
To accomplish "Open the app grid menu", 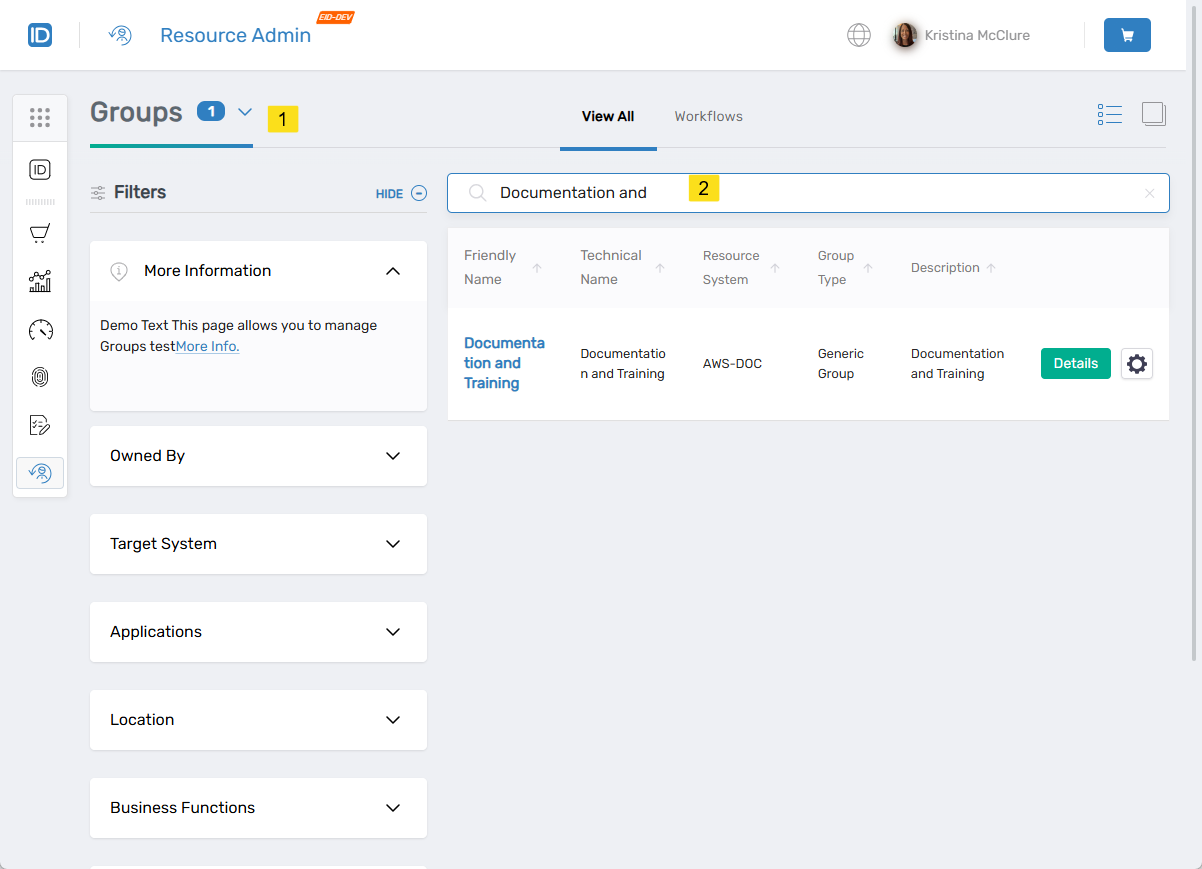I will pyautogui.click(x=40, y=117).
